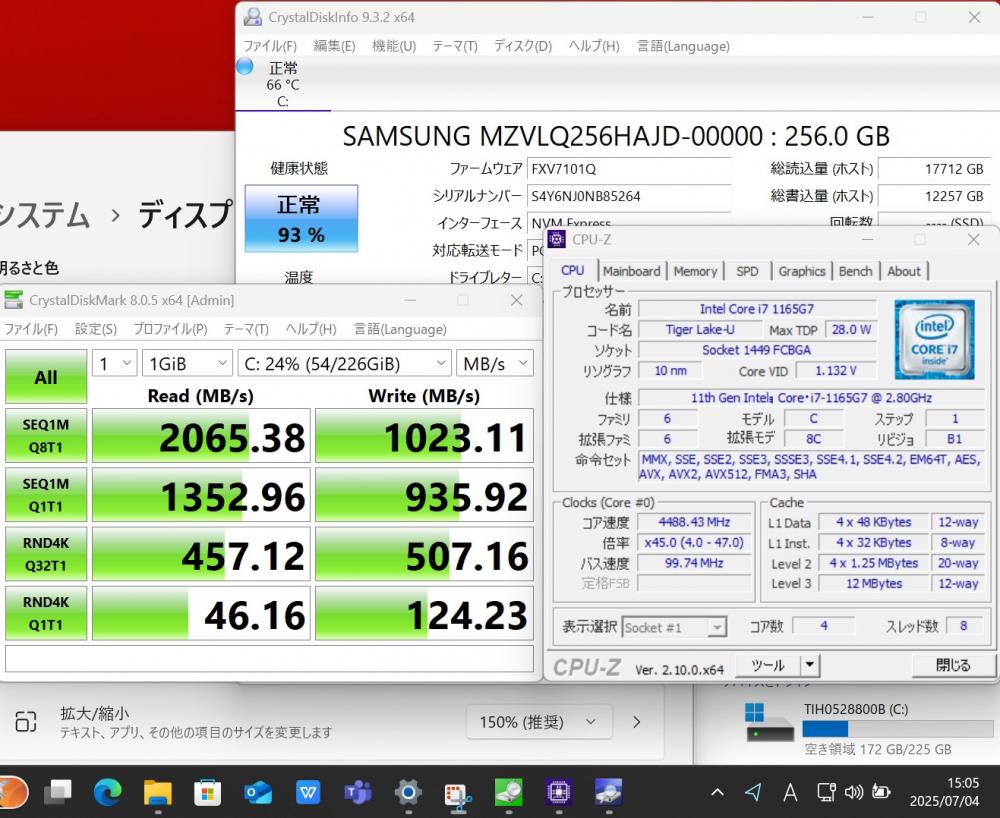1000x818 pixels.
Task: Open CrystalDiskInfo ディスク(D) menu
Action: (523, 46)
